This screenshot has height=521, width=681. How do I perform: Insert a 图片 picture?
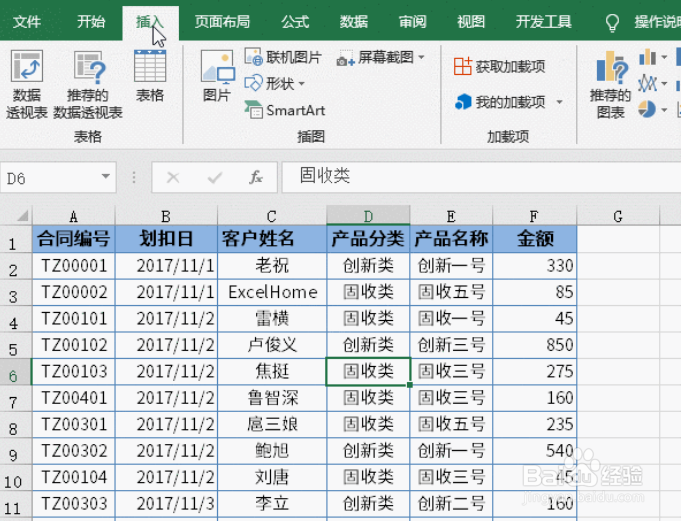click(x=217, y=76)
